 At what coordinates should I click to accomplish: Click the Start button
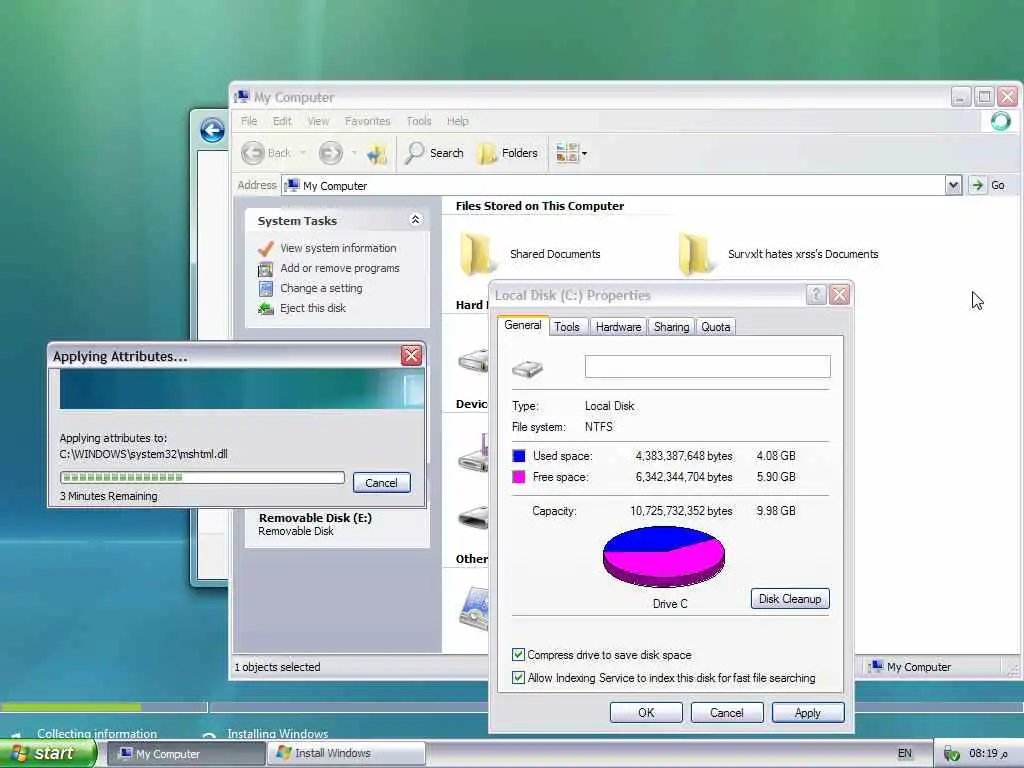coord(48,753)
